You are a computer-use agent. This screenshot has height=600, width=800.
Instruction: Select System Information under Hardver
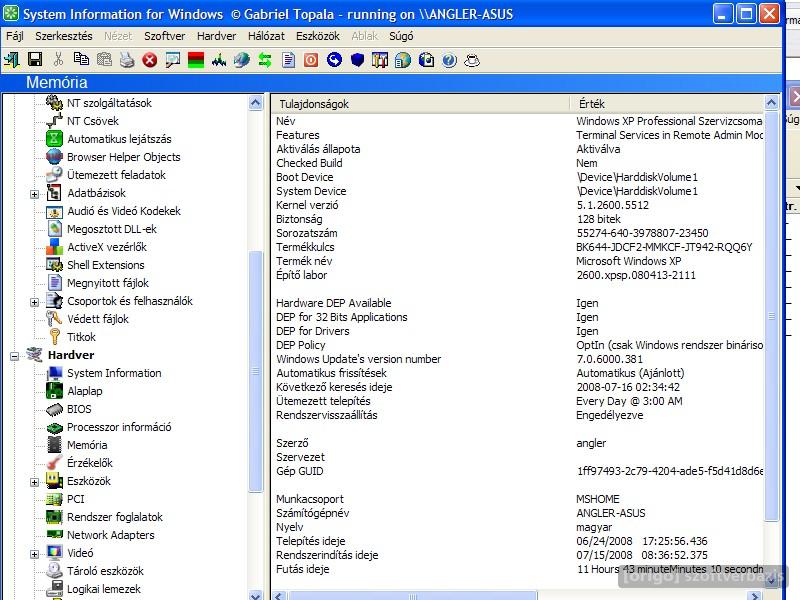tap(114, 373)
